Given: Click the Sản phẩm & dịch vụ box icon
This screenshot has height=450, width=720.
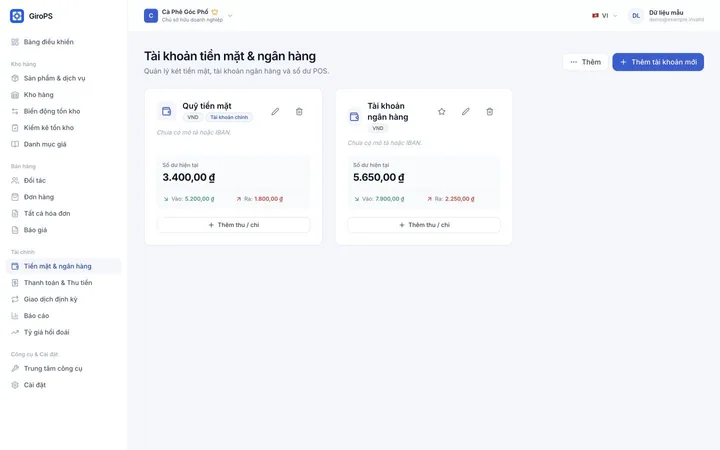Looking at the screenshot, I should pos(15,78).
